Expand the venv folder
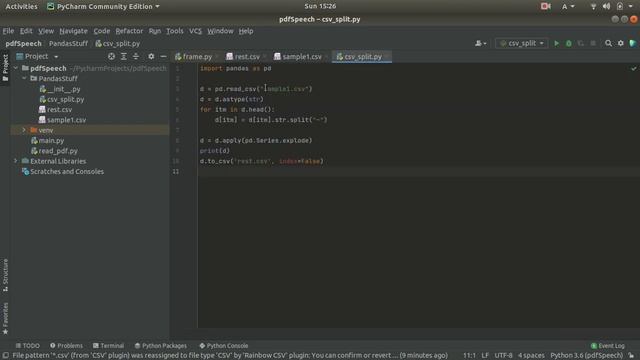This screenshot has width=640, height=360. tap(24, 130)
